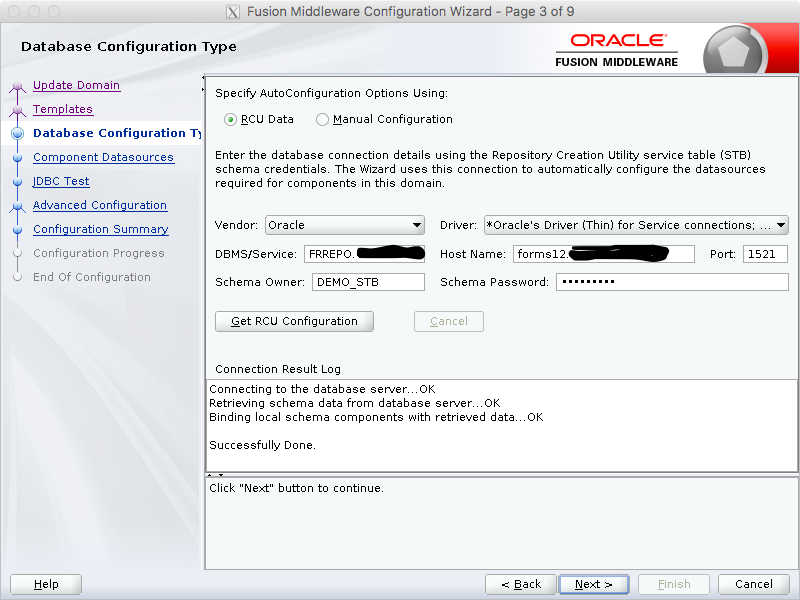Screen dimensions: 800x600
Task: Click Next to continue the wizard
Action: point(594,584)
